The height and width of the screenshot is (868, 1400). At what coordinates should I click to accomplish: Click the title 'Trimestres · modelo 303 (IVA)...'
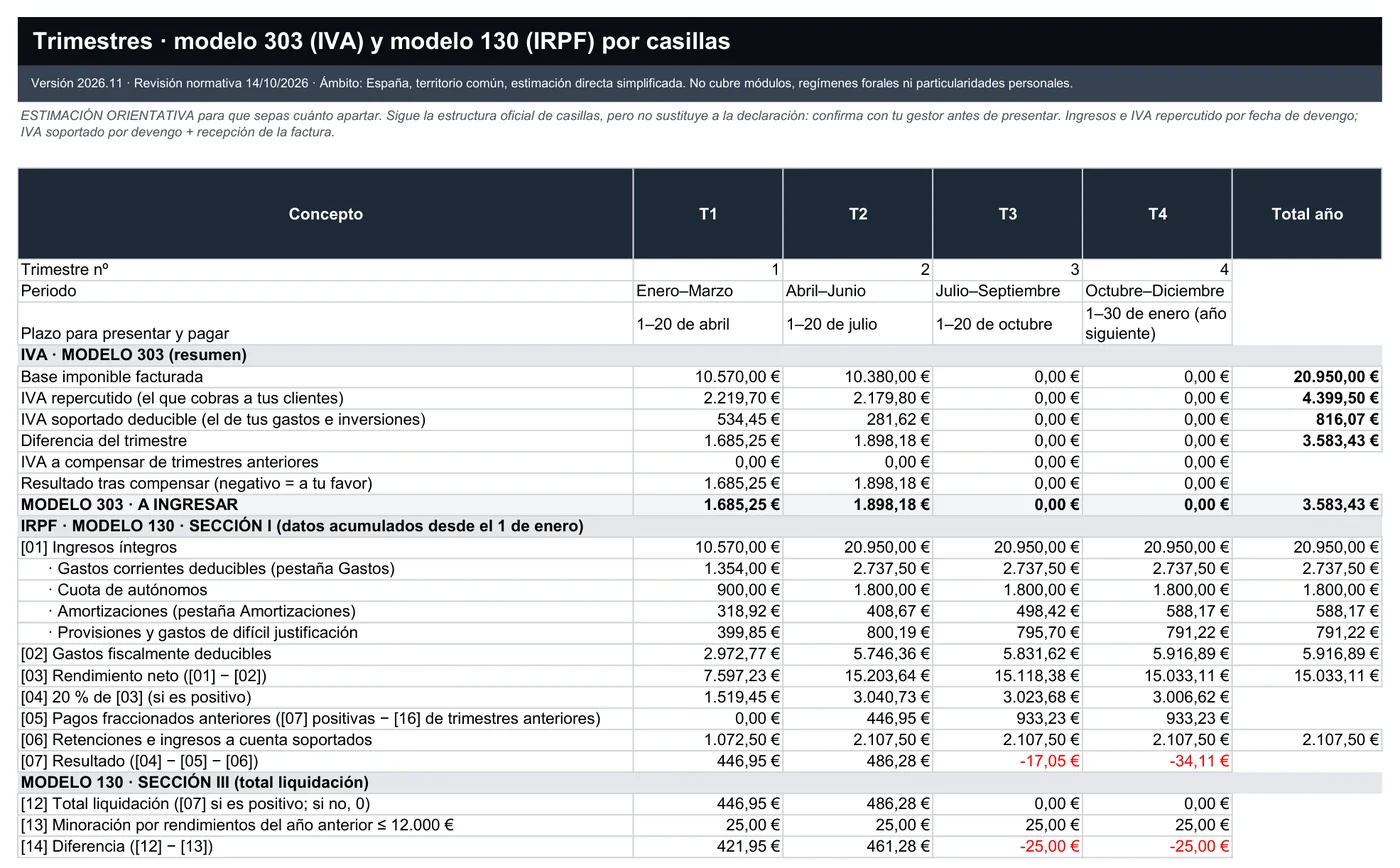[x=382, y=41]
